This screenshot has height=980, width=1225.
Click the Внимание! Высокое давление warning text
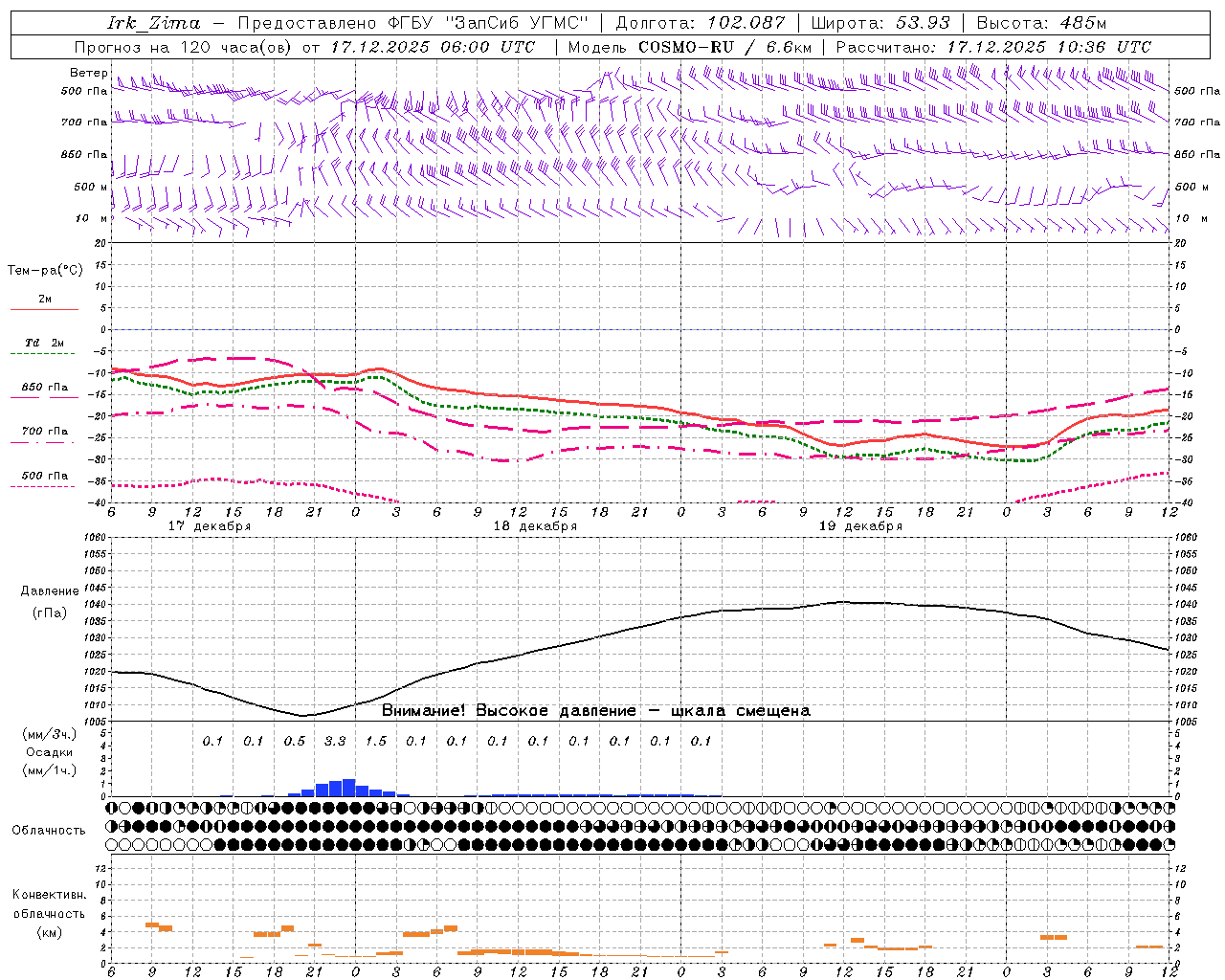tap(596, 711)
